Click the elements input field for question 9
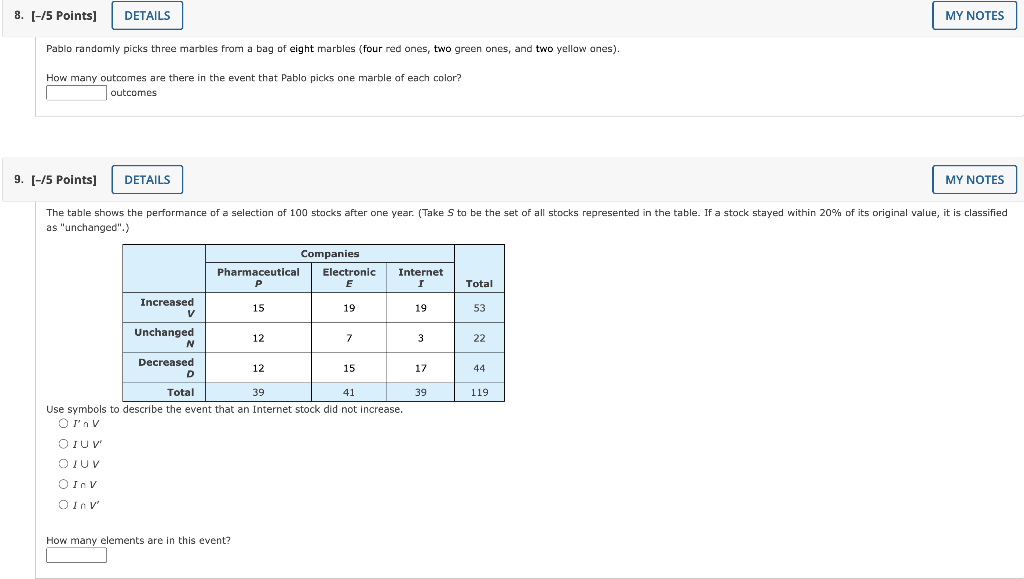Viewport: 1024px width, 579px height. [x=76, y=555]
